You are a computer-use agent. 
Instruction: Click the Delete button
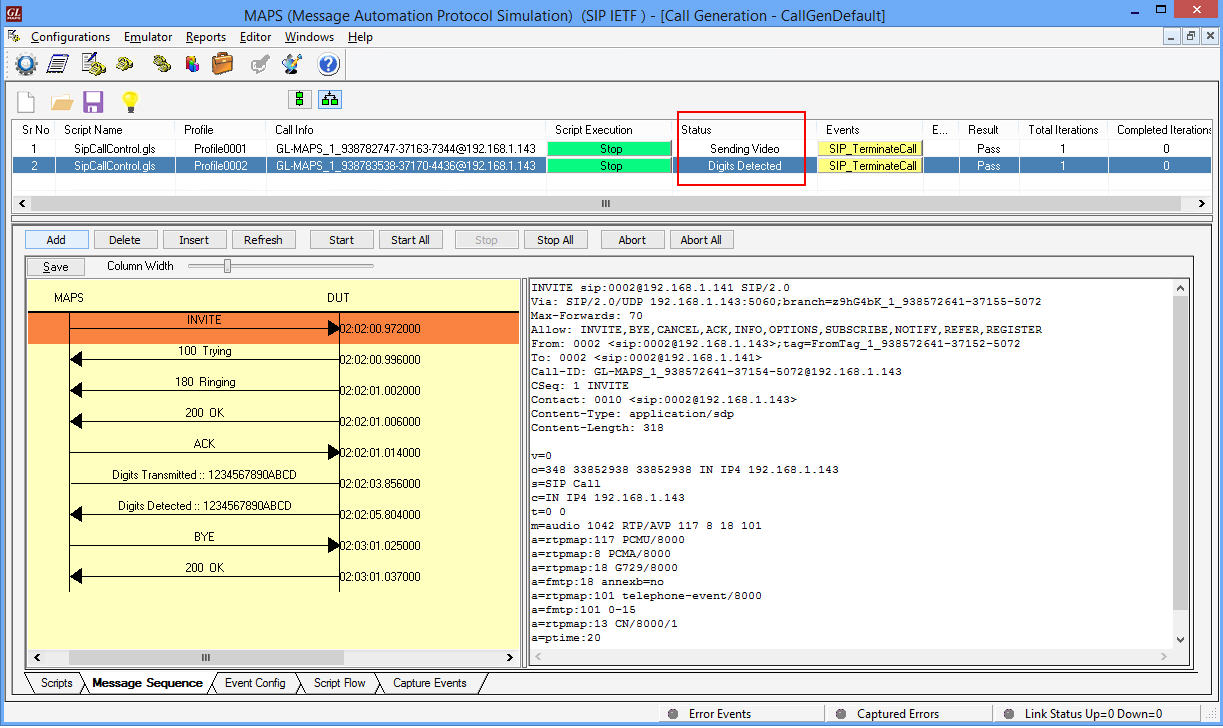coord(125,240)
